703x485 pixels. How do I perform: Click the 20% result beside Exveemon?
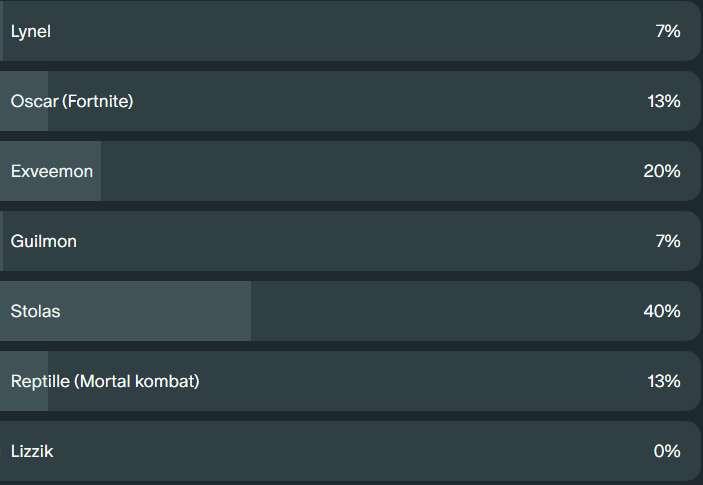(662, 171)
